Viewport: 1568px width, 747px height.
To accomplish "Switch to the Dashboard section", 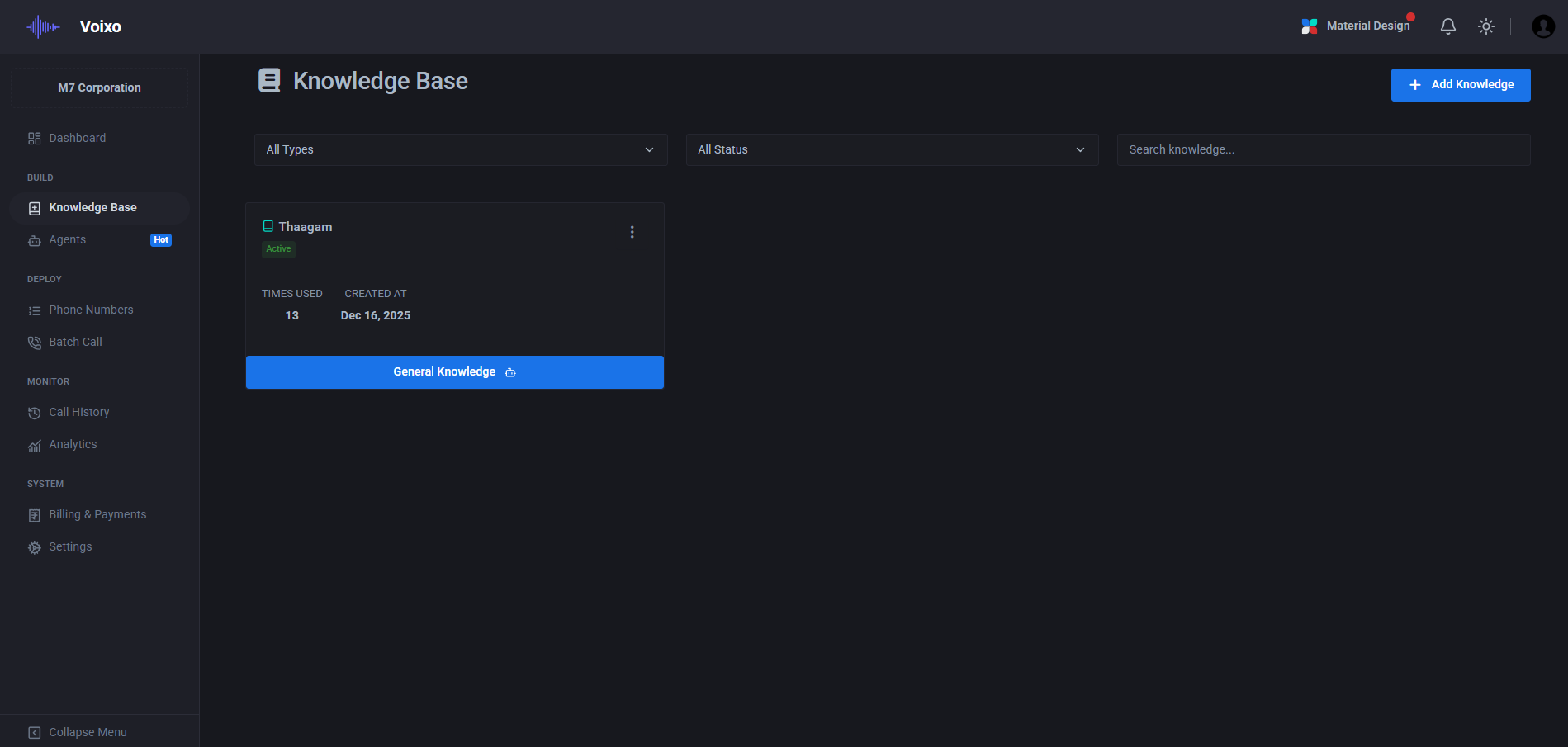I will pos(77,138).
